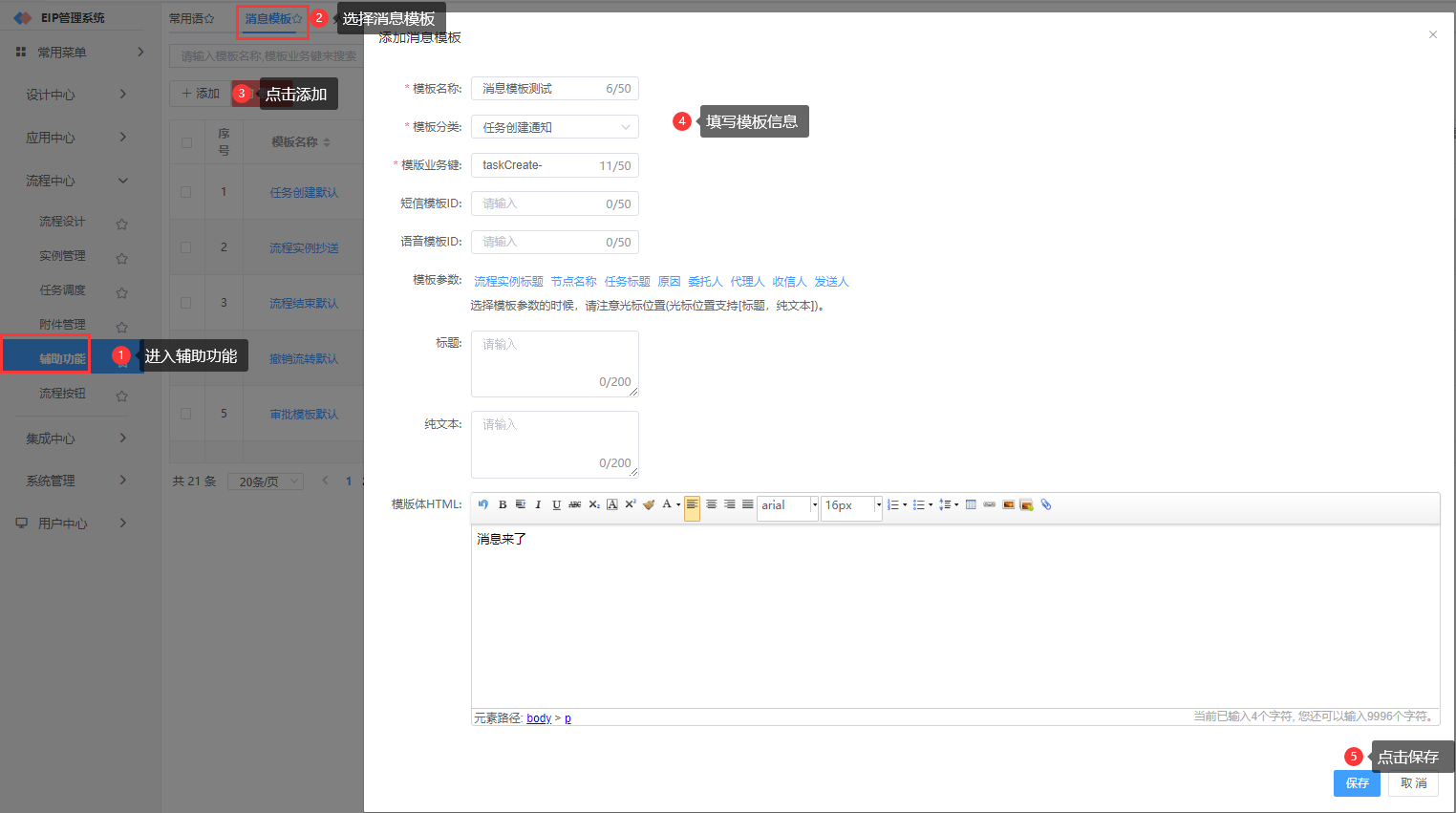Check the checkbox for row 1
This screenshot has height=813, width=1456.
pos(186,192)
